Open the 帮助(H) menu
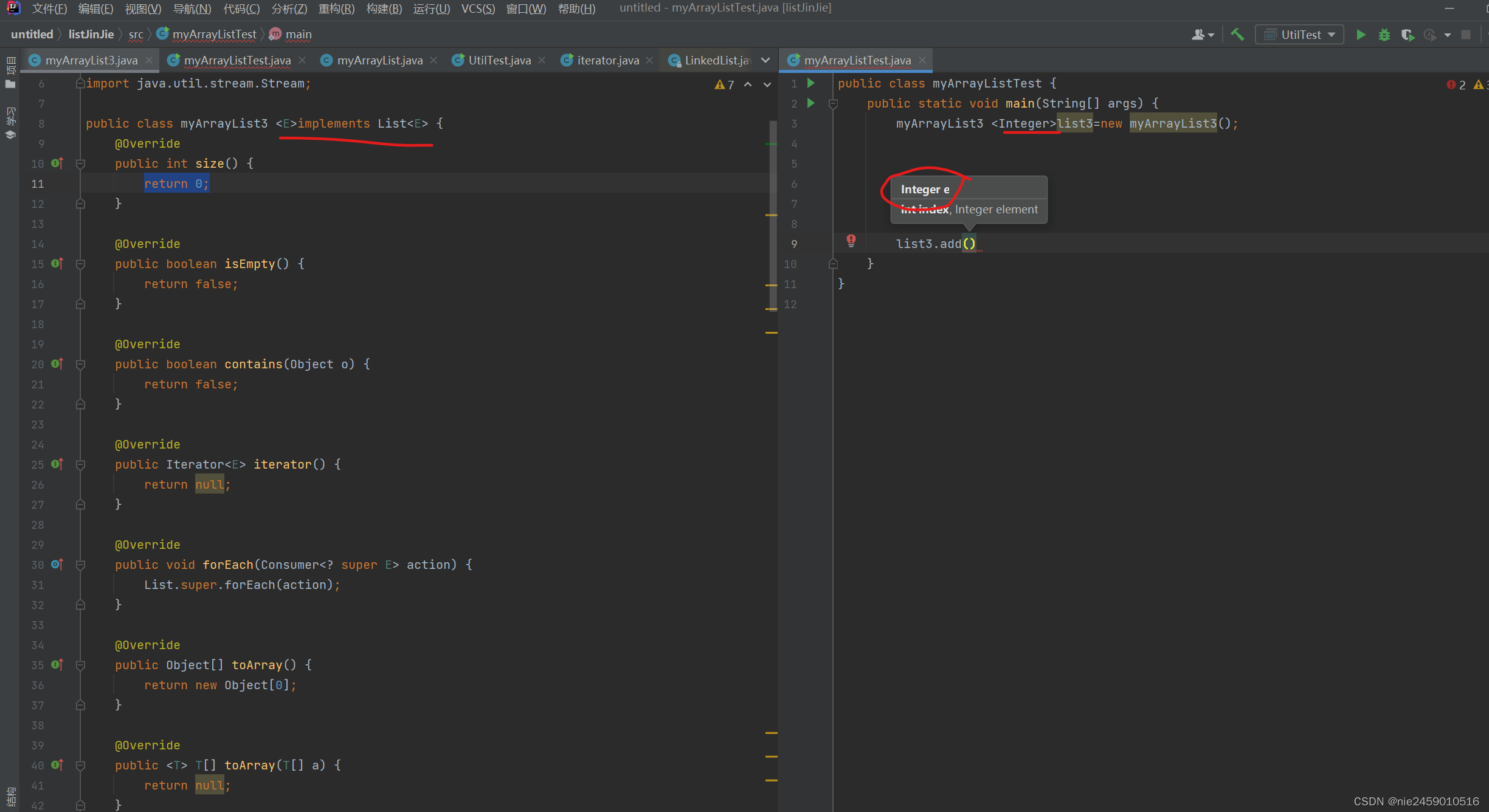The image size is (1489, 812). [x=576, y=9]
